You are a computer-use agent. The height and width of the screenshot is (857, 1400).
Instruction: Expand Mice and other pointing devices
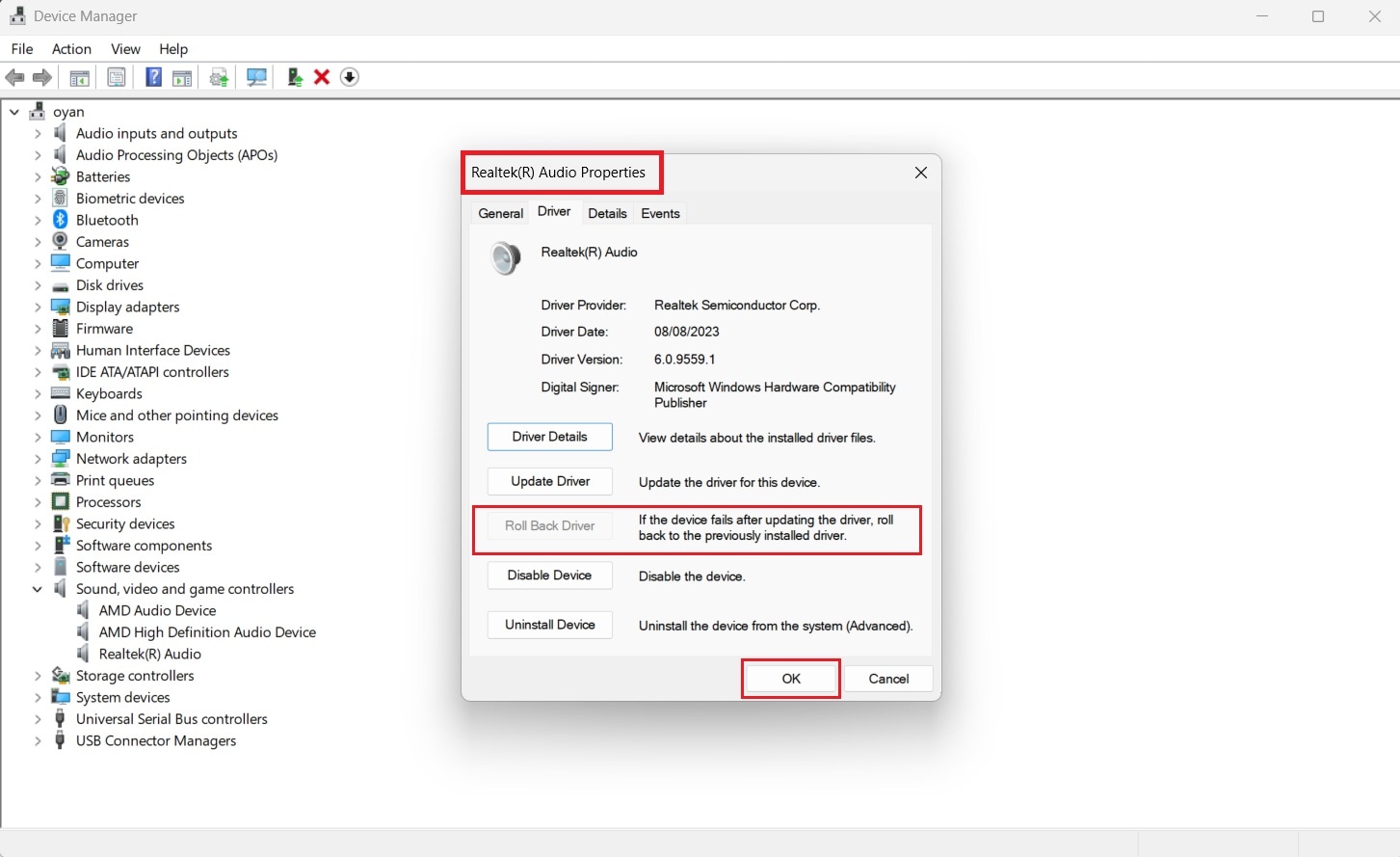pyautogui.click(x=38, y=415)
